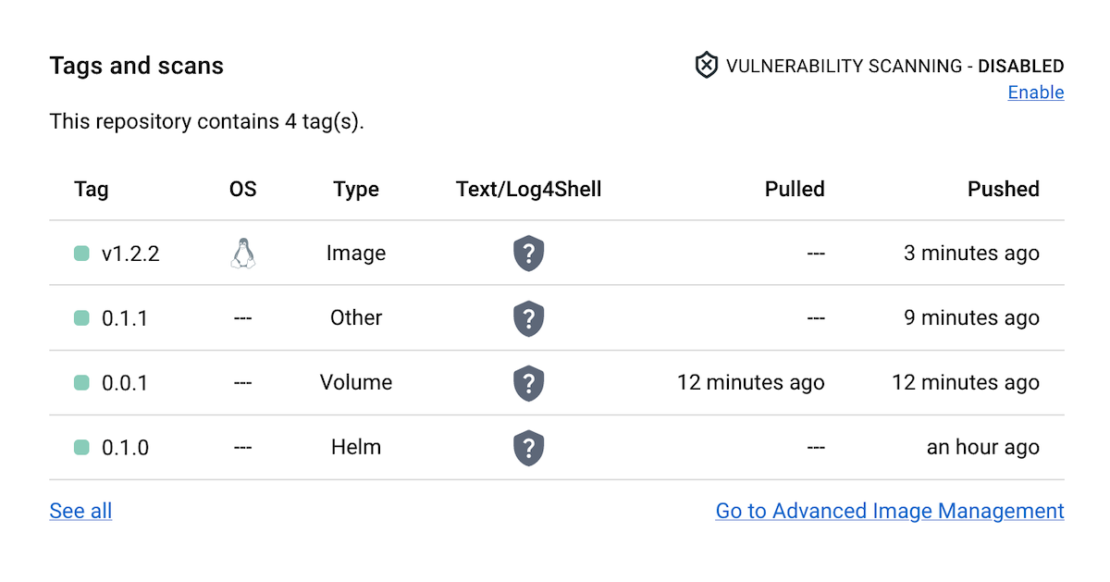Viewport: 1110px width, 582px height.
Task: Enable vulnerability scanning via the Enable link
Action: coord(1035,93)
